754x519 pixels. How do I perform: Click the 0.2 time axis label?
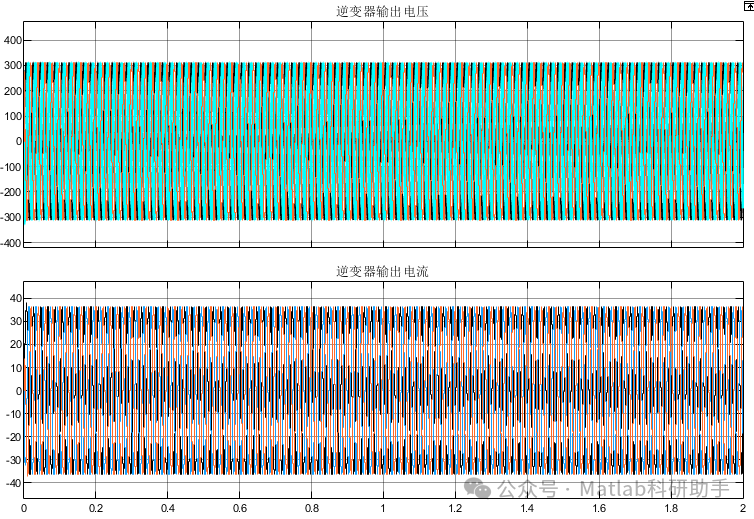click(x=96, y=508)
